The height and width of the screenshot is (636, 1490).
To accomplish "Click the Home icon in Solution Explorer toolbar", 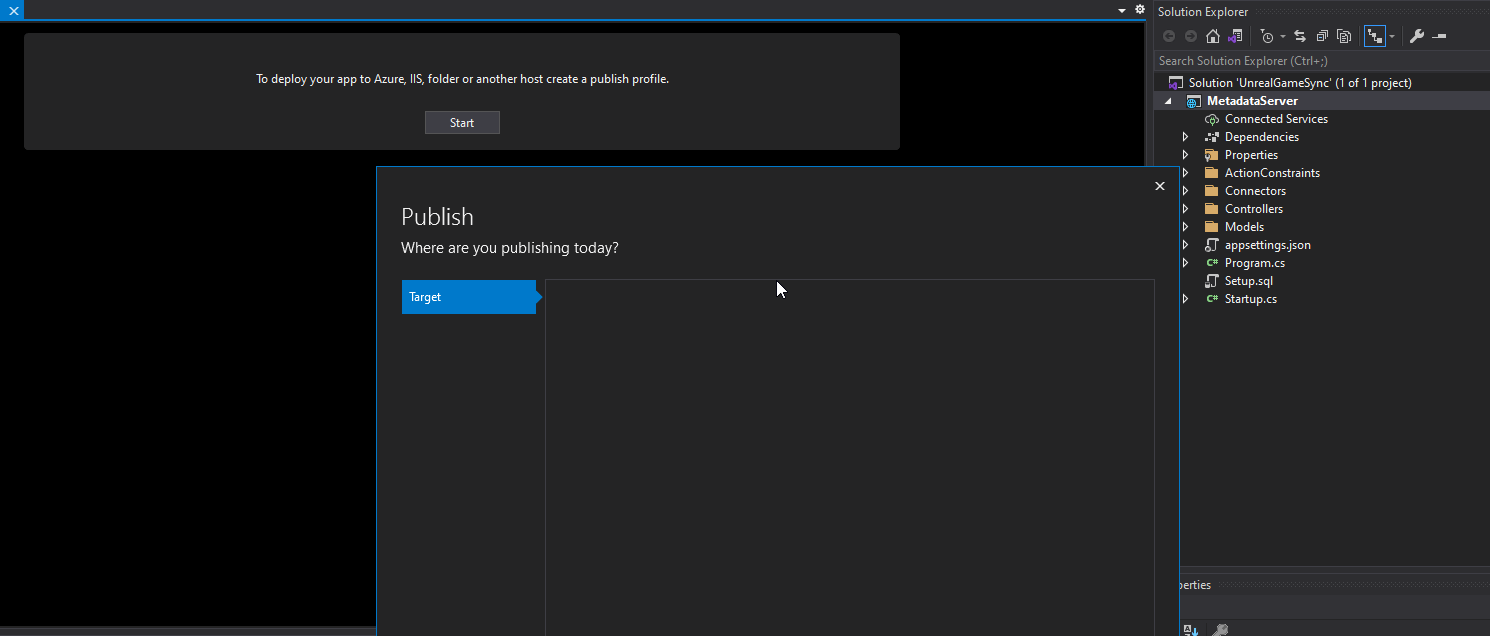I will click(x=1213, y=36).
